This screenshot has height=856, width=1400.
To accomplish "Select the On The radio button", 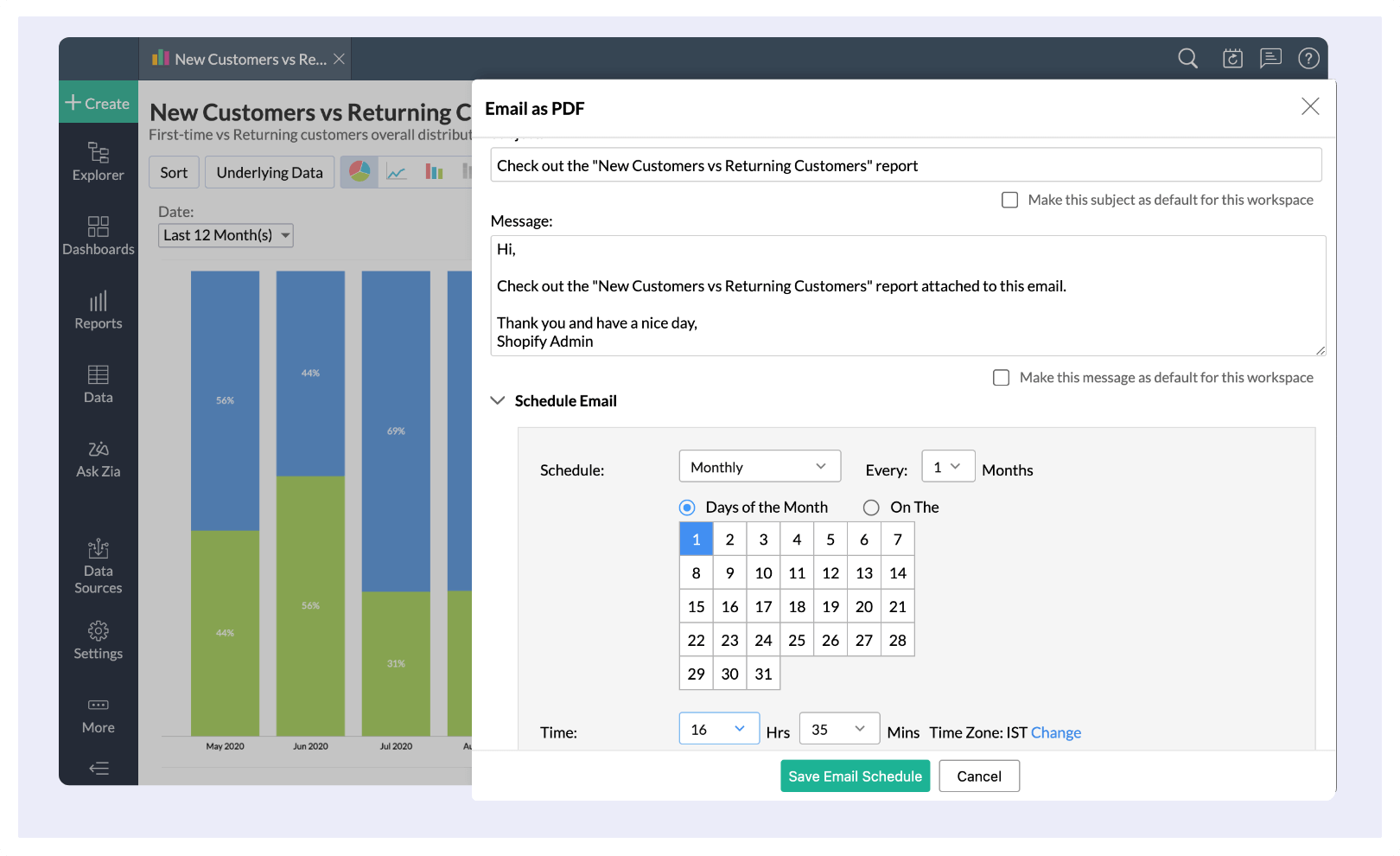I will 871,508.
